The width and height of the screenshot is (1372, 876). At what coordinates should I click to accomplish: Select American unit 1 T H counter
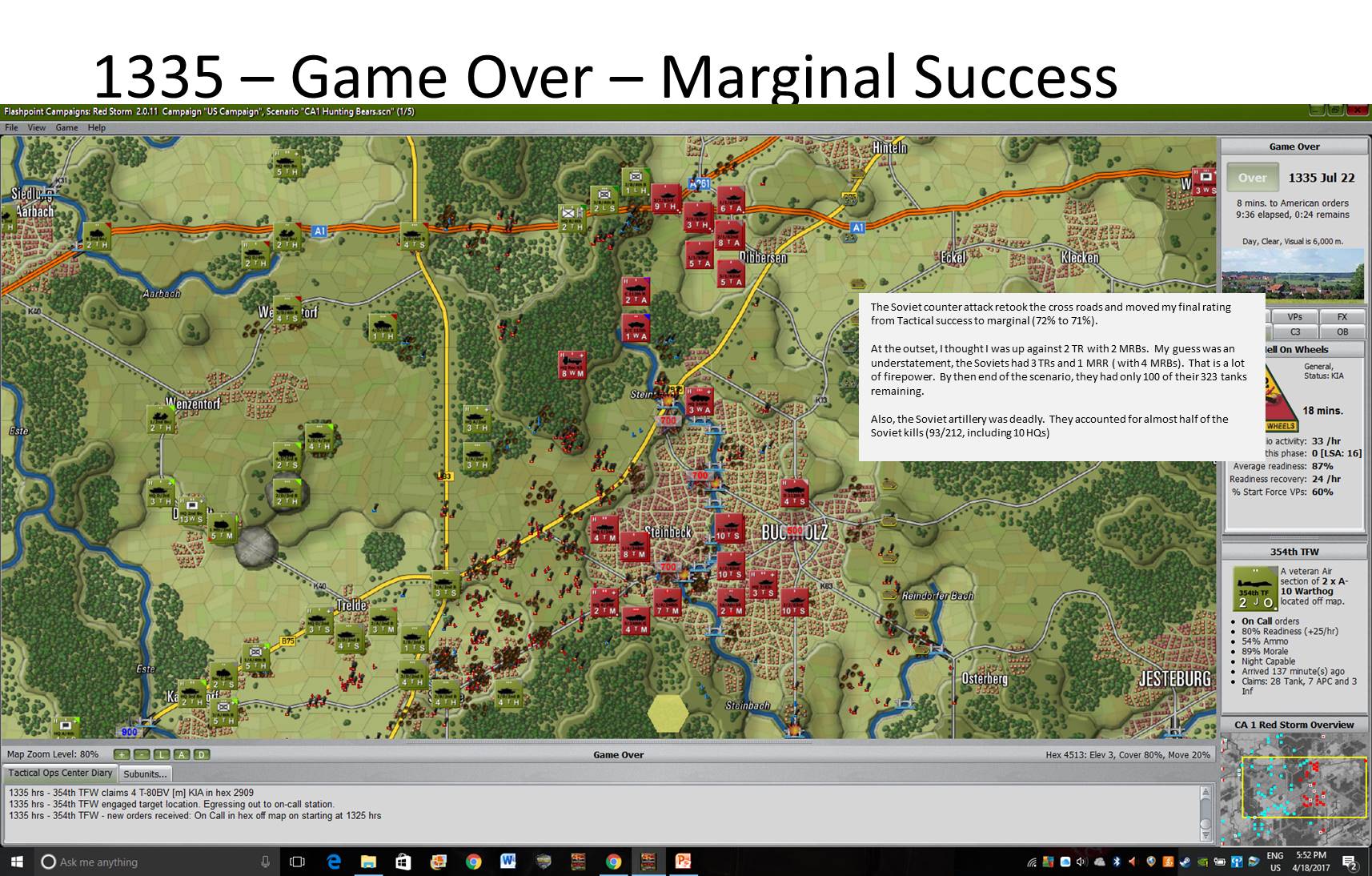point(383,327)
